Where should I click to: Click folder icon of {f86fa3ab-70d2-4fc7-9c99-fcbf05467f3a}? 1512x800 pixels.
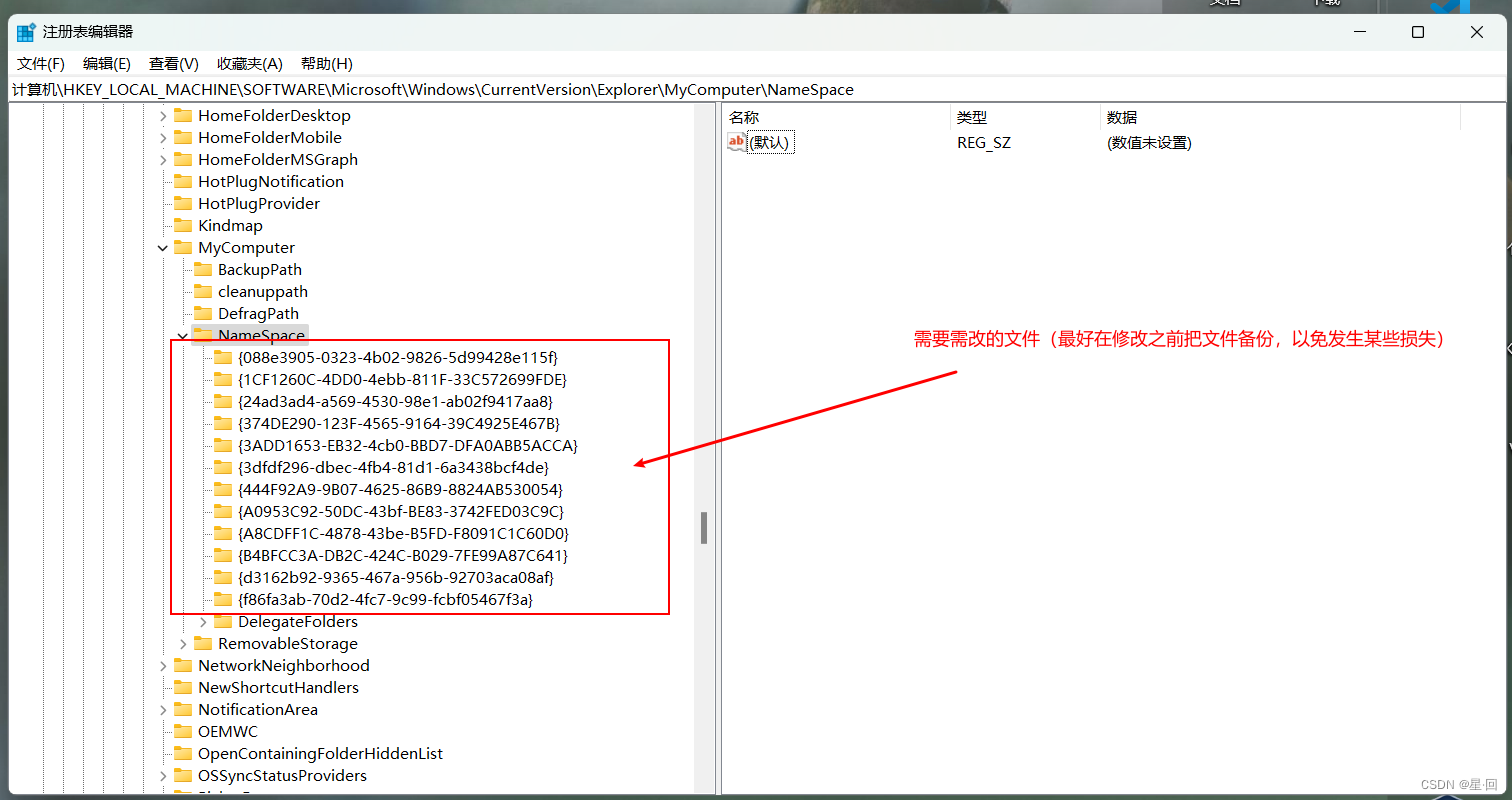[223, 599]
